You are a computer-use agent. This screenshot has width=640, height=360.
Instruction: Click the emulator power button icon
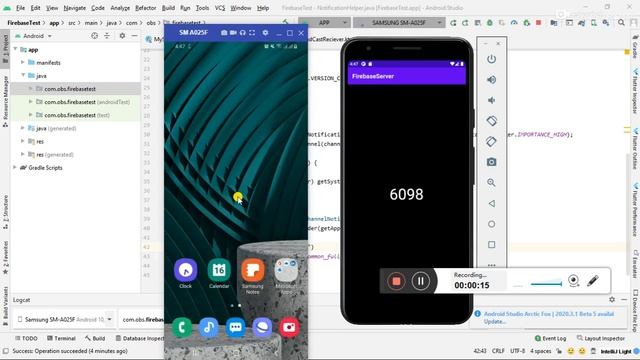[491, 59]
